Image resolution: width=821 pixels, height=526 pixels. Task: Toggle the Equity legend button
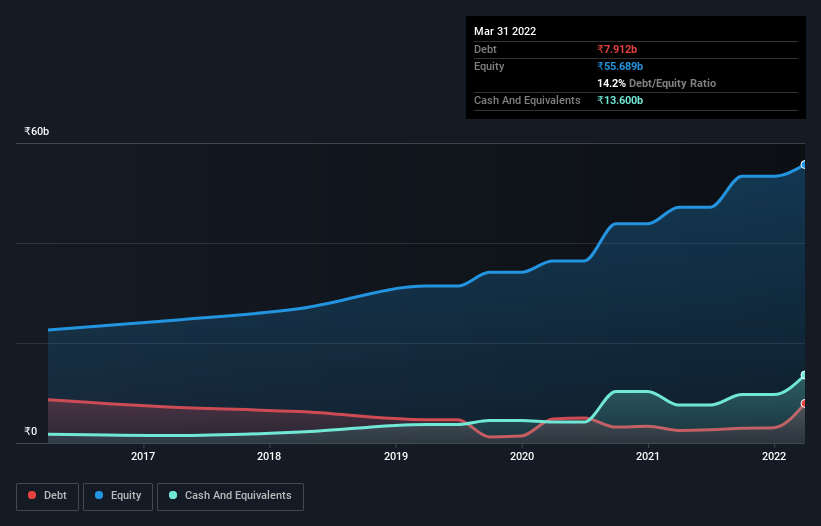pyautogui.click(x=118, y=496)
